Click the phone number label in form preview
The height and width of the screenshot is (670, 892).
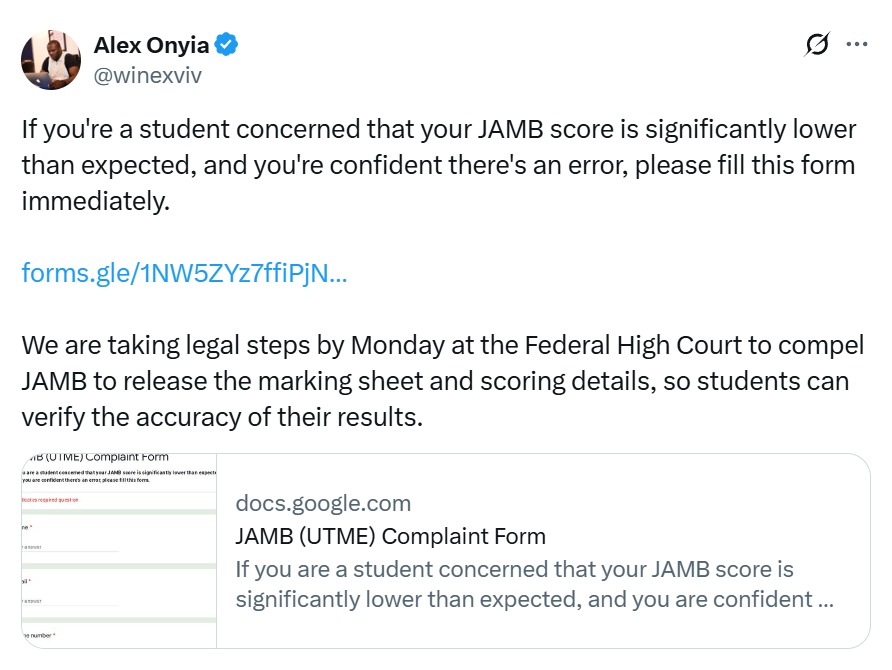(40, 635)
